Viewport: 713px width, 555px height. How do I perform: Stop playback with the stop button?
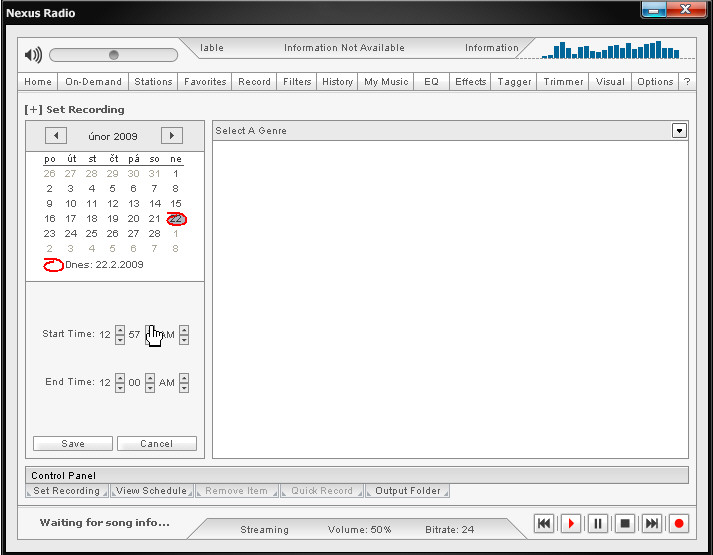(625, 524)
